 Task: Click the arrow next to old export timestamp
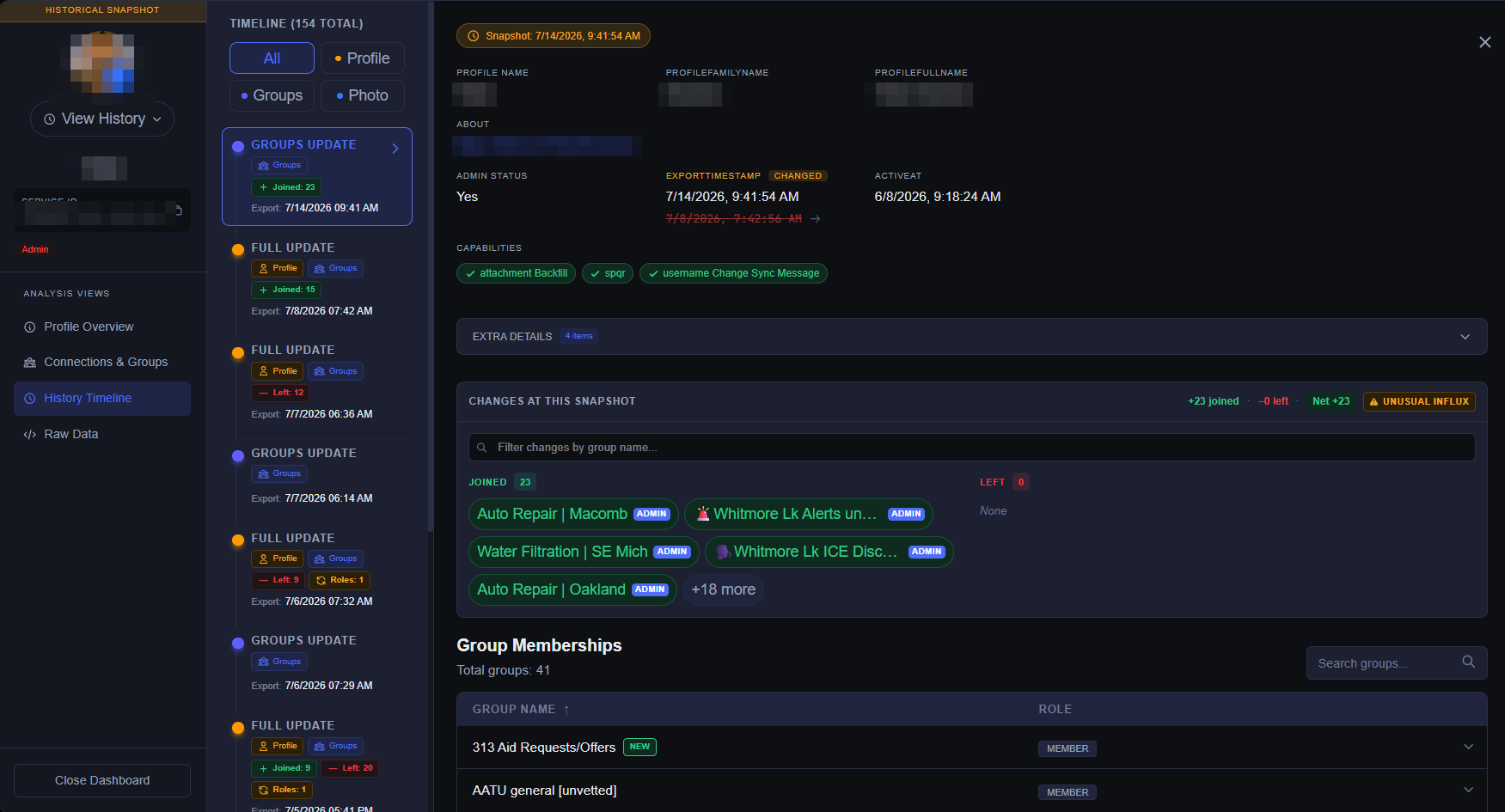[x=815, y=219]
